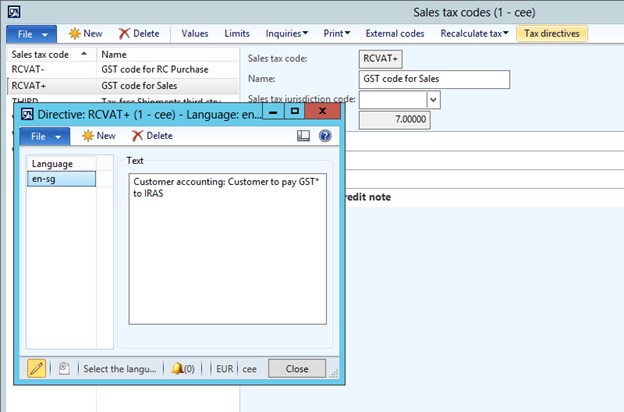Click the Sales tax codes window app icon
This screenshot has width=624, height=412.
[14, 12]
